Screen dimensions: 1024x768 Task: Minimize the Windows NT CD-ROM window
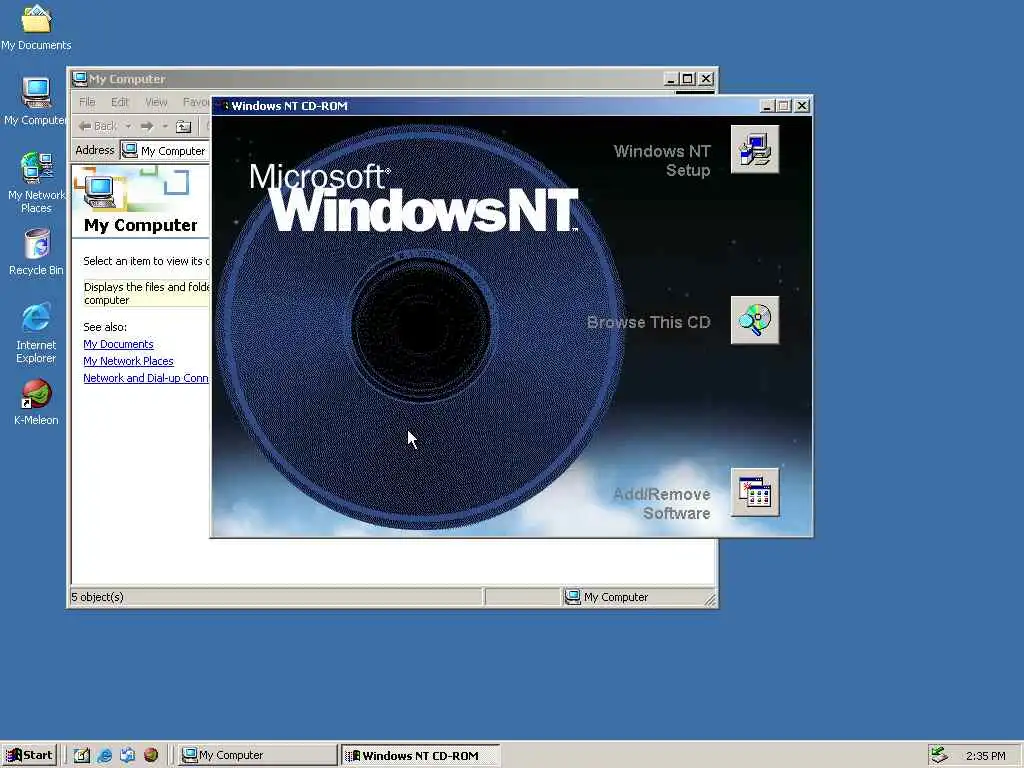(767, 106)
